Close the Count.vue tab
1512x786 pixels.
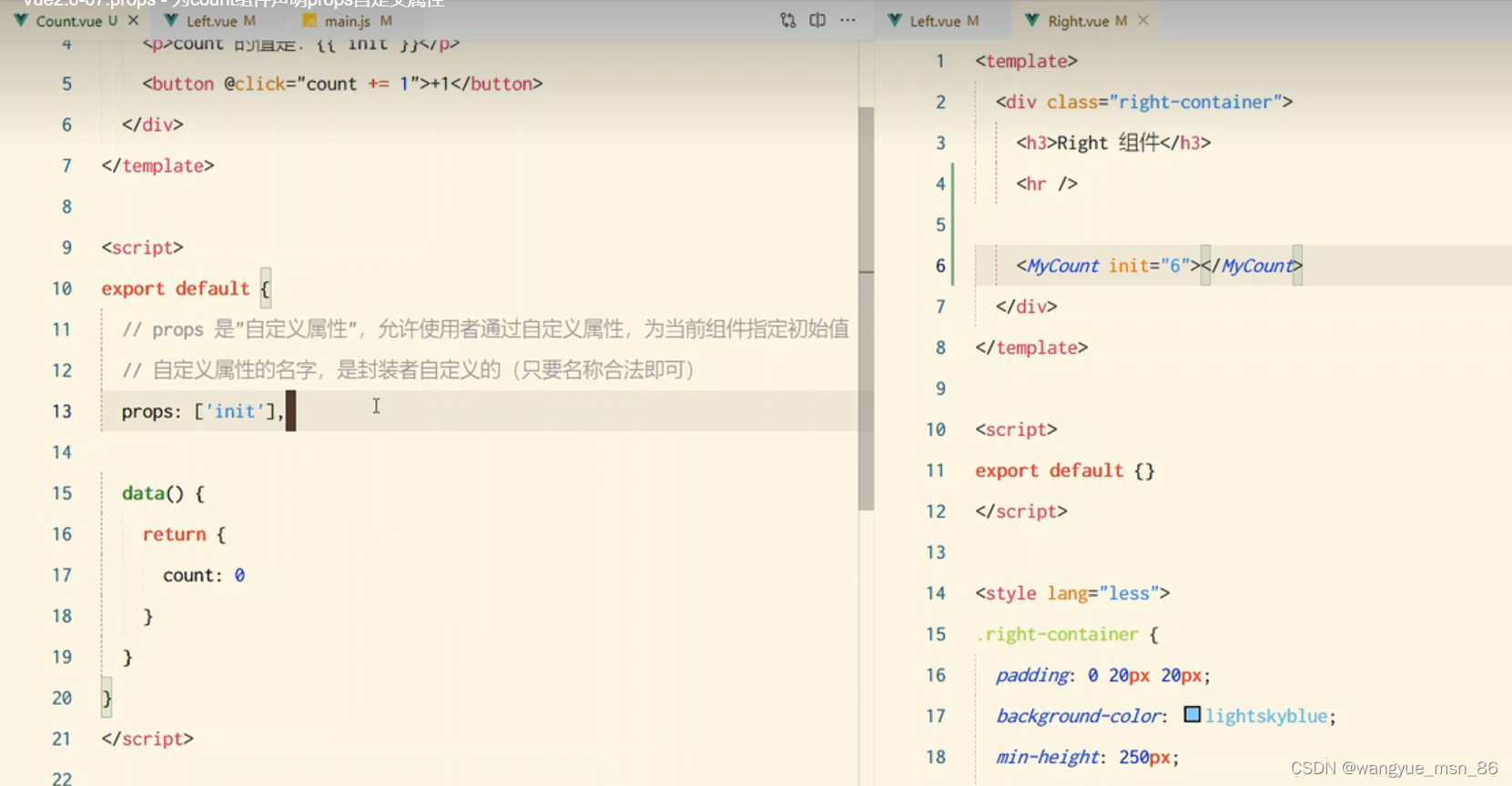pos(134,20)
